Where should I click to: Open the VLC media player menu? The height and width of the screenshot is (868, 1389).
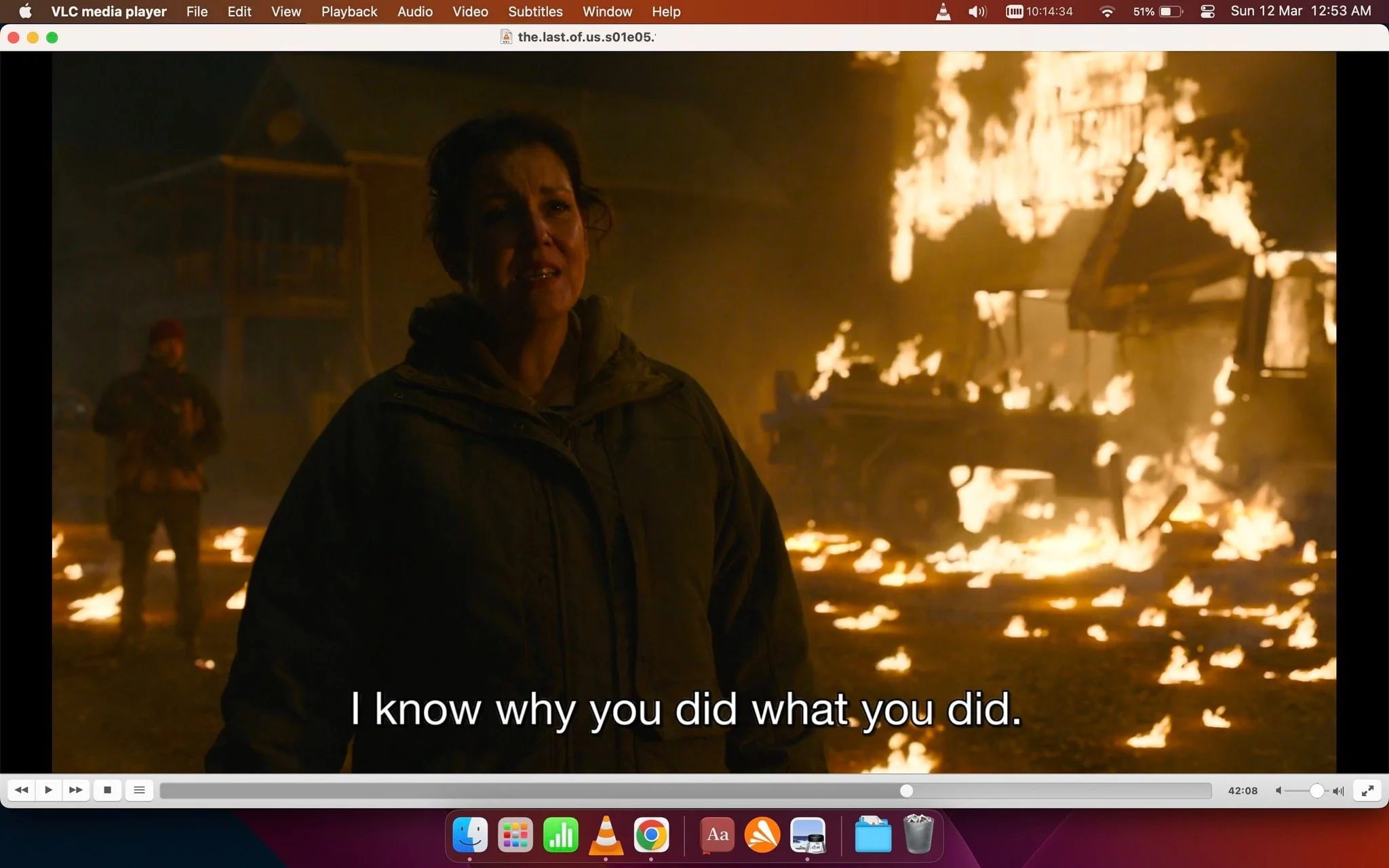click(109, 12)
